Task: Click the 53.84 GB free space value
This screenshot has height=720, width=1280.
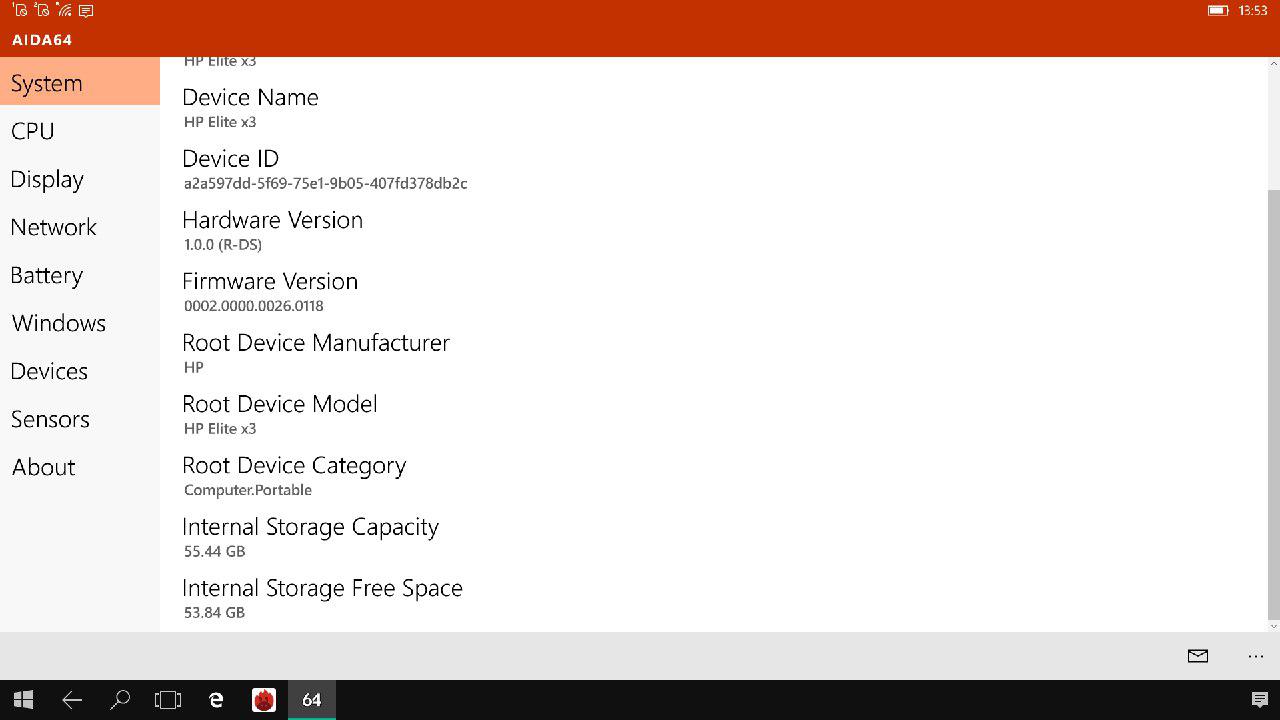Action: click(x=214, y=612)
